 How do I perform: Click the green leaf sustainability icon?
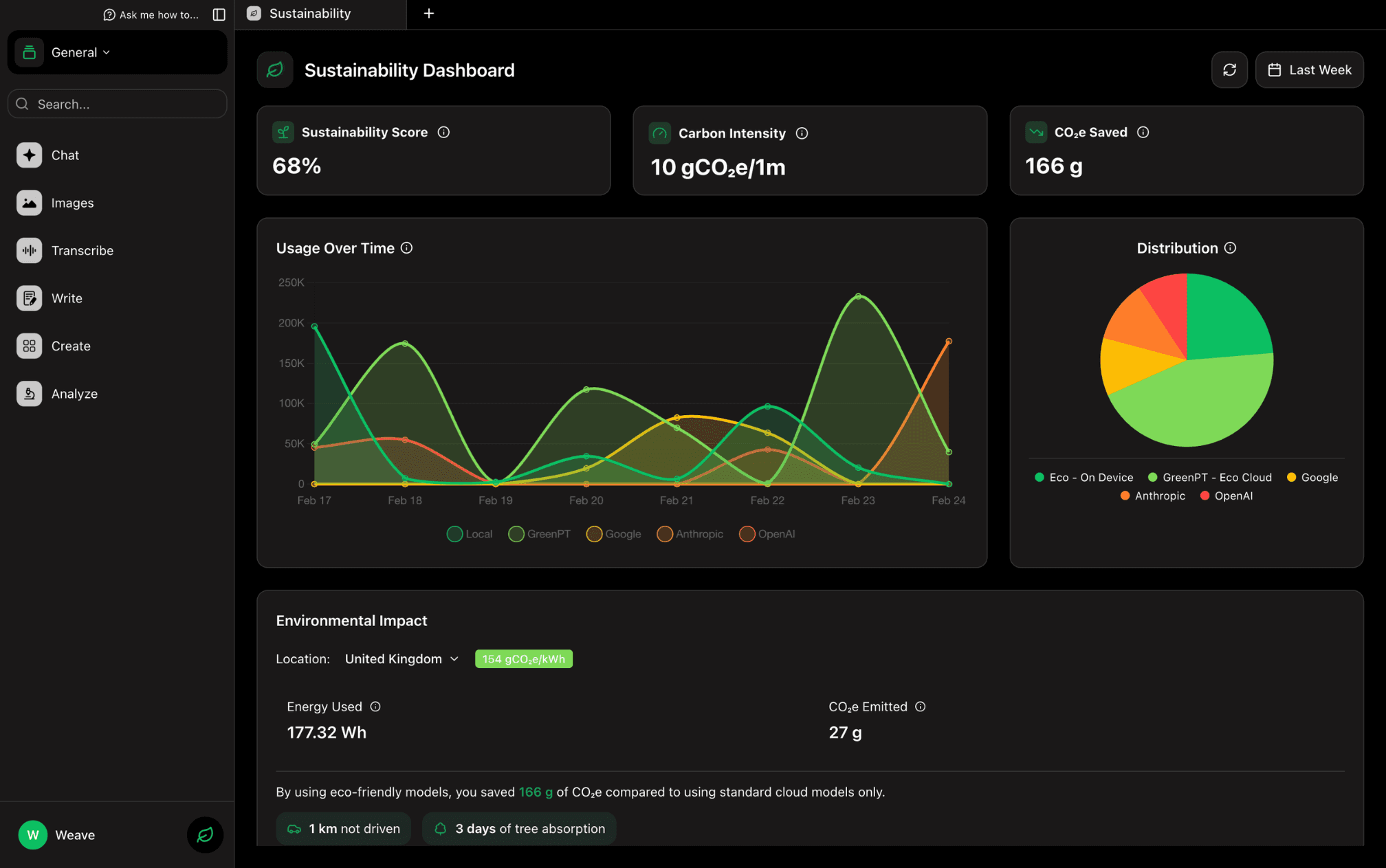pyautogui.click(x=205, y=834)
